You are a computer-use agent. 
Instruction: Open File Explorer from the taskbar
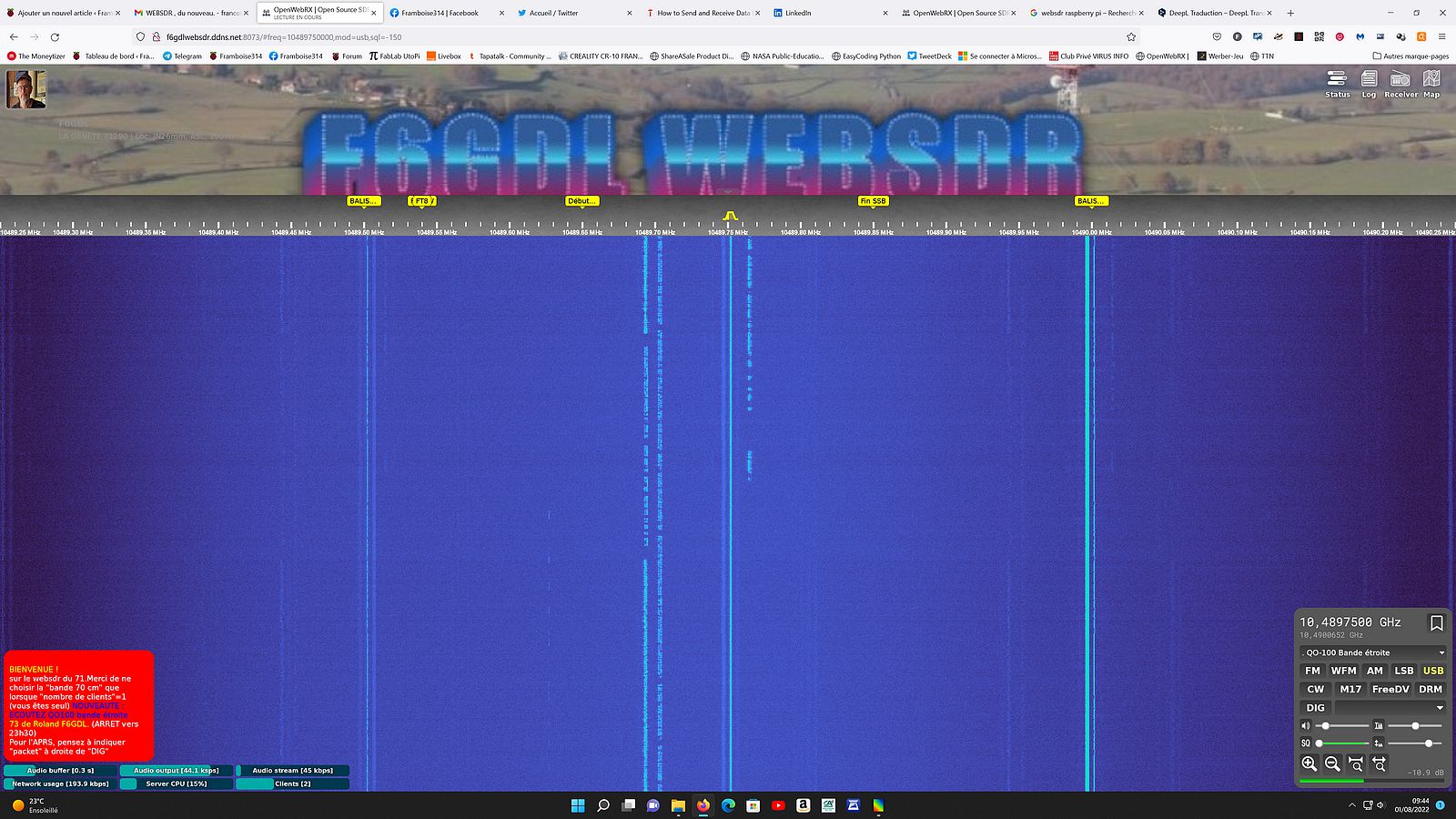pos(678,805)
